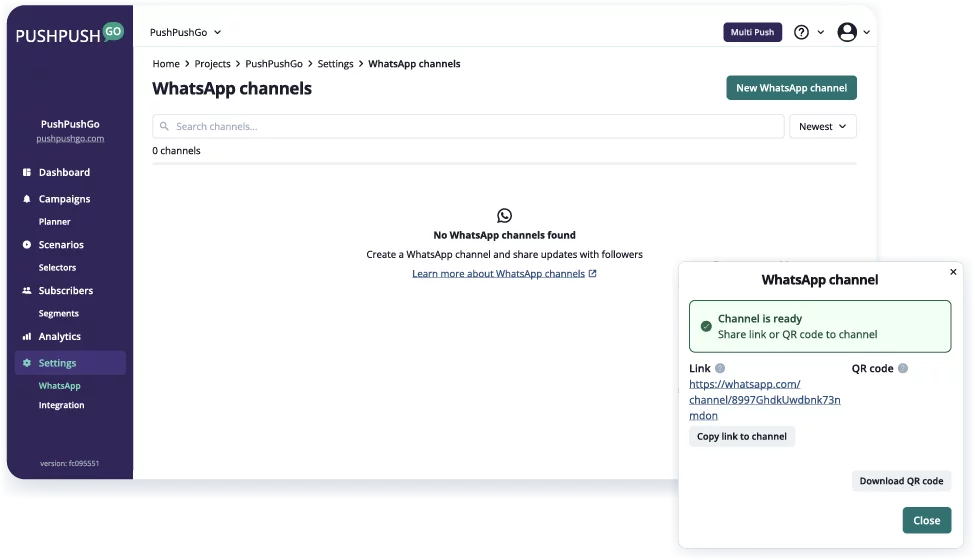Click Copy link to channel
The width and height of the screenshot is (975, 560).
click(x=742, y=436)
